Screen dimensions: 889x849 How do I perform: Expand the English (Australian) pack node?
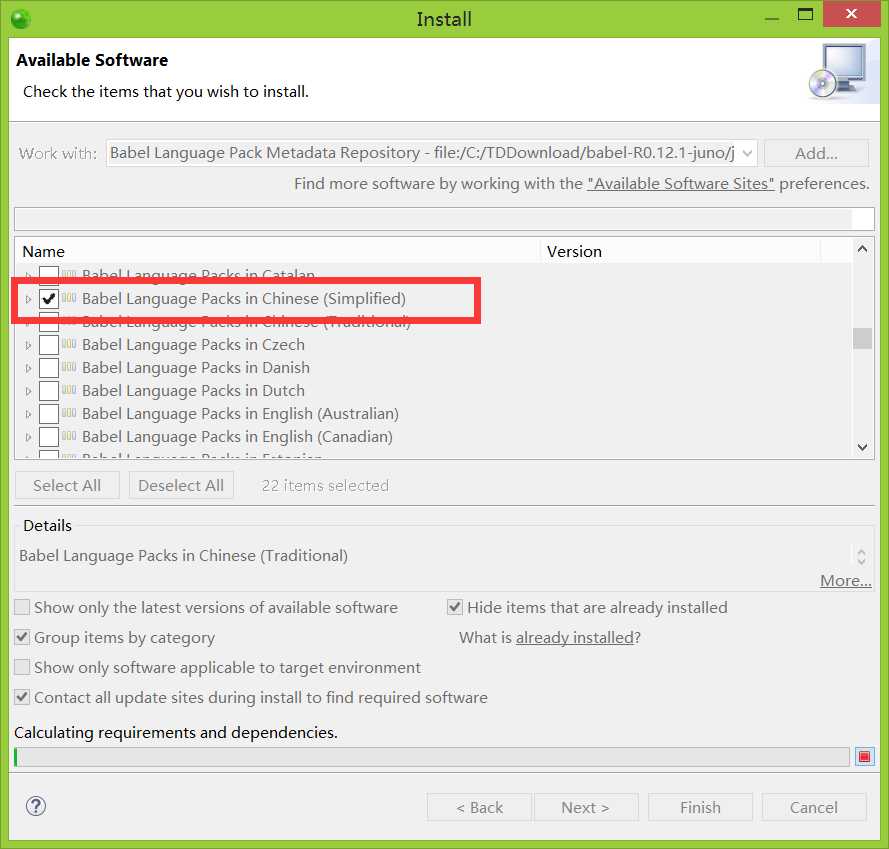click(28, 414)
